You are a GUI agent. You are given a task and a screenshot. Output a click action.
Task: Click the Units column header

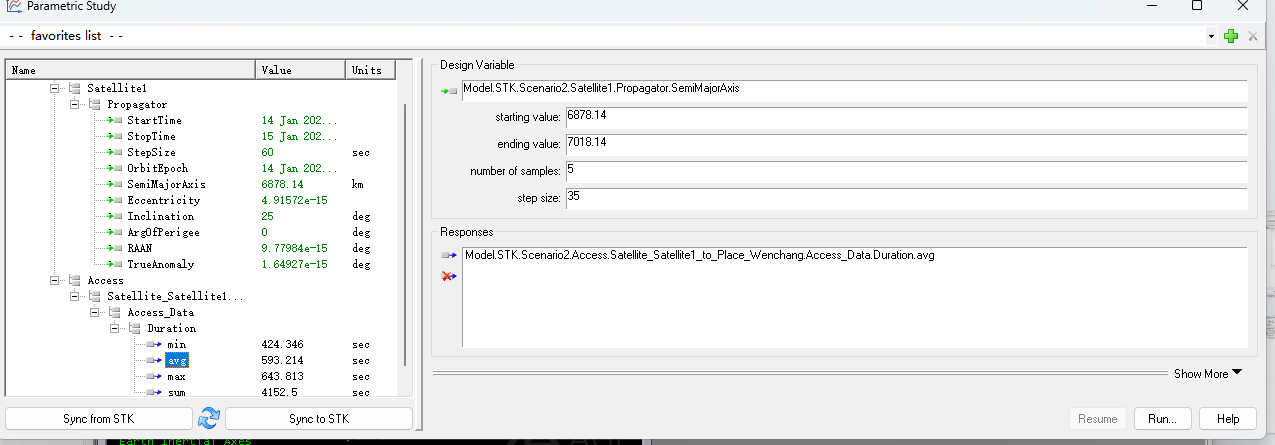[370, 70]
